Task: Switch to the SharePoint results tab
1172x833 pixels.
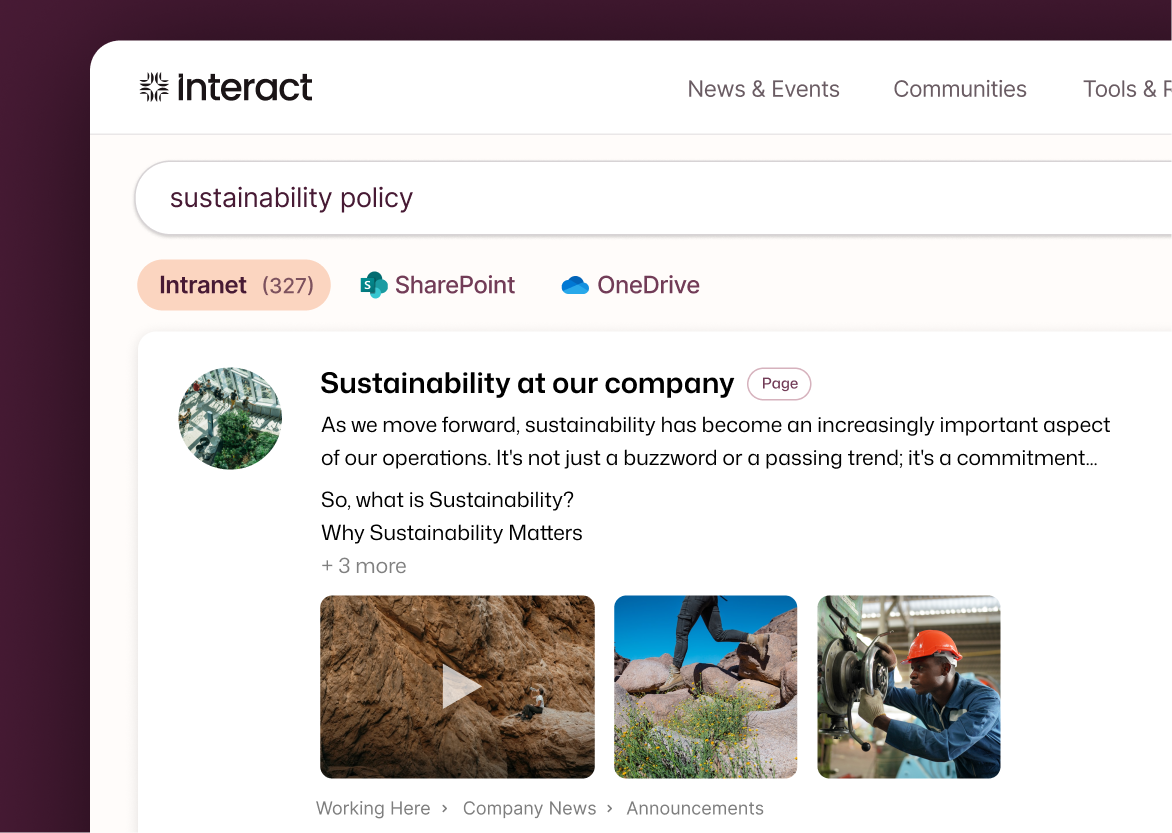Action: coord(437,285)
